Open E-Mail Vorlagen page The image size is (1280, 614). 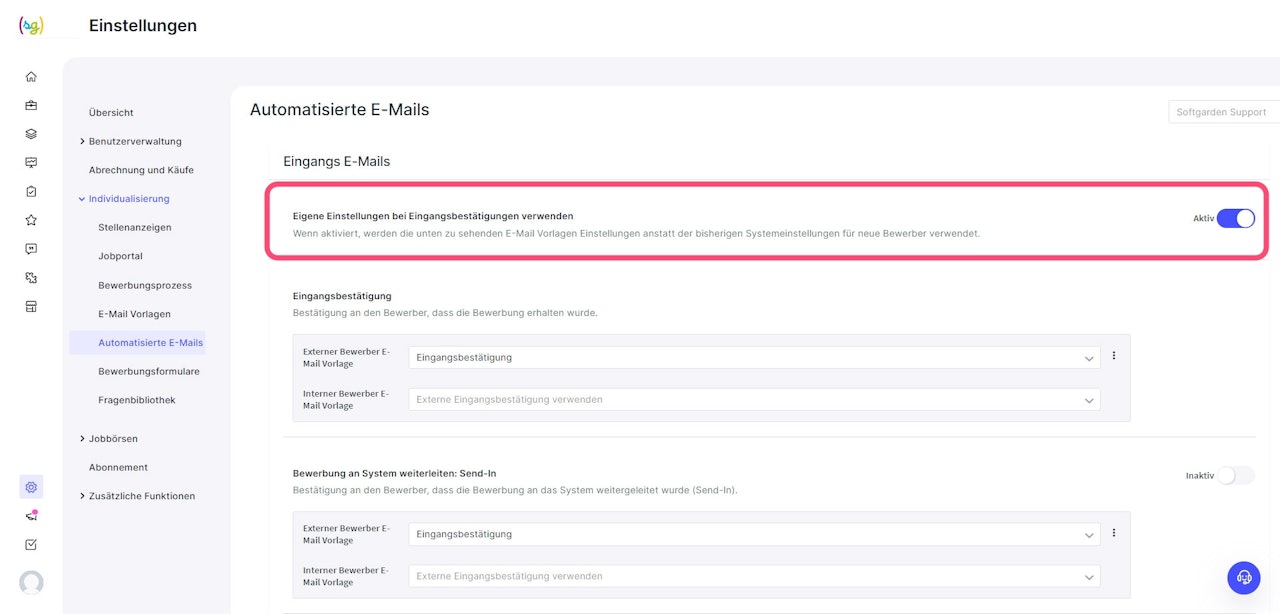[x=134, y=314]
